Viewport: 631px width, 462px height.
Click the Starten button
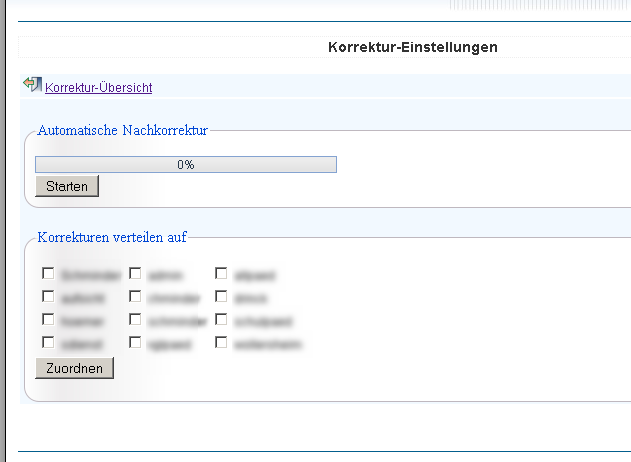point(67,186)
